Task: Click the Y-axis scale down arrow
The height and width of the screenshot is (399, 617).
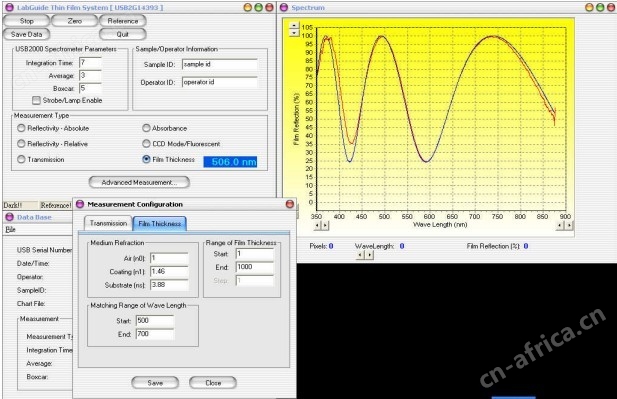Action: (294, 33)
